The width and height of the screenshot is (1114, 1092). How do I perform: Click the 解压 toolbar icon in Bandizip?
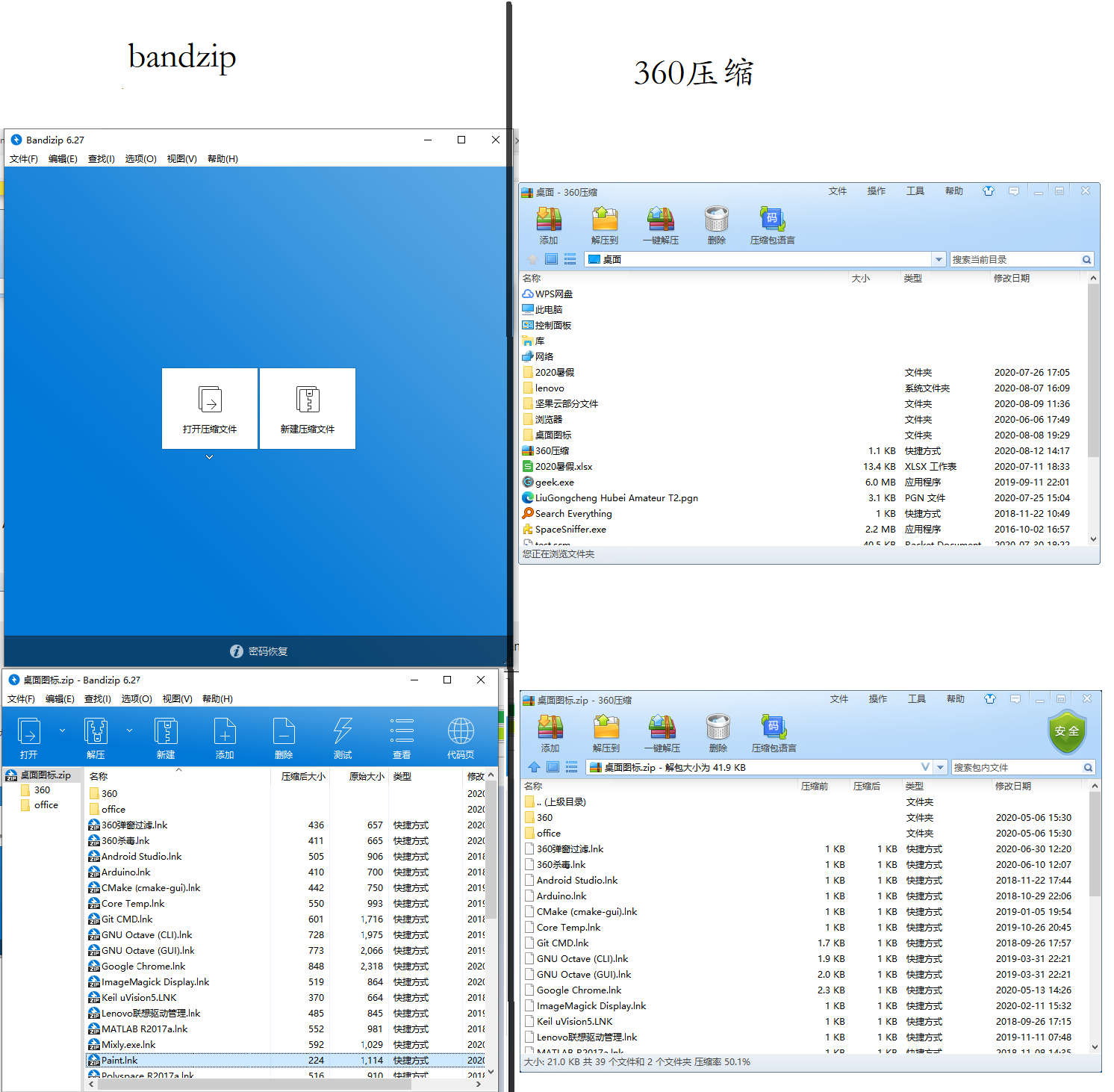pyautogui.click(x=96, y=738)
